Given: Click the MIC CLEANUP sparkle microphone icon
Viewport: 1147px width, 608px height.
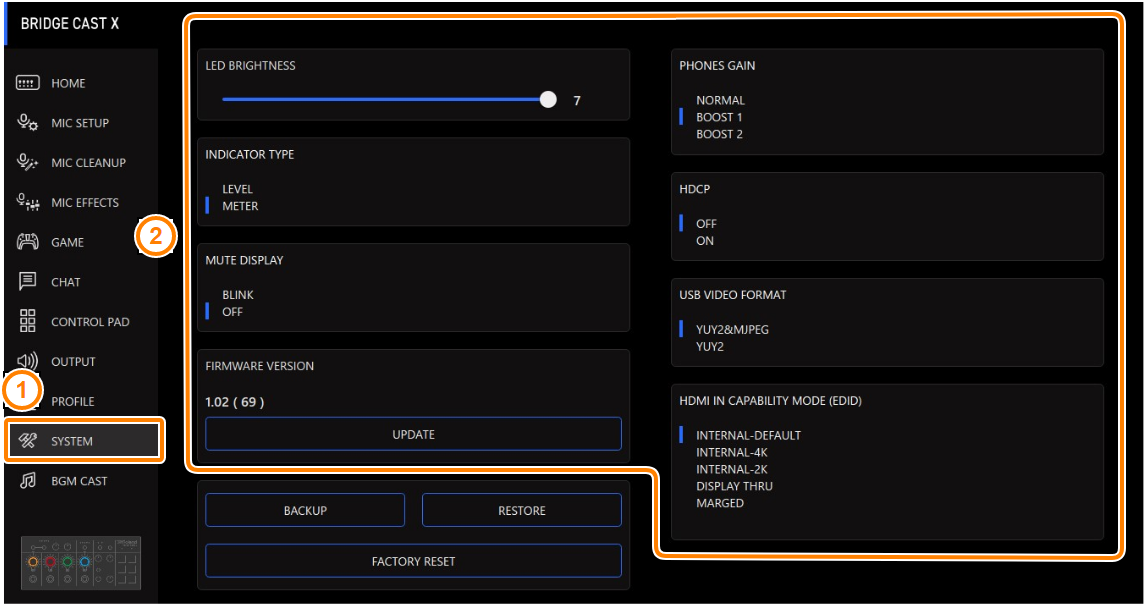Looking at the screenshot, I should (x=28, y=162).
